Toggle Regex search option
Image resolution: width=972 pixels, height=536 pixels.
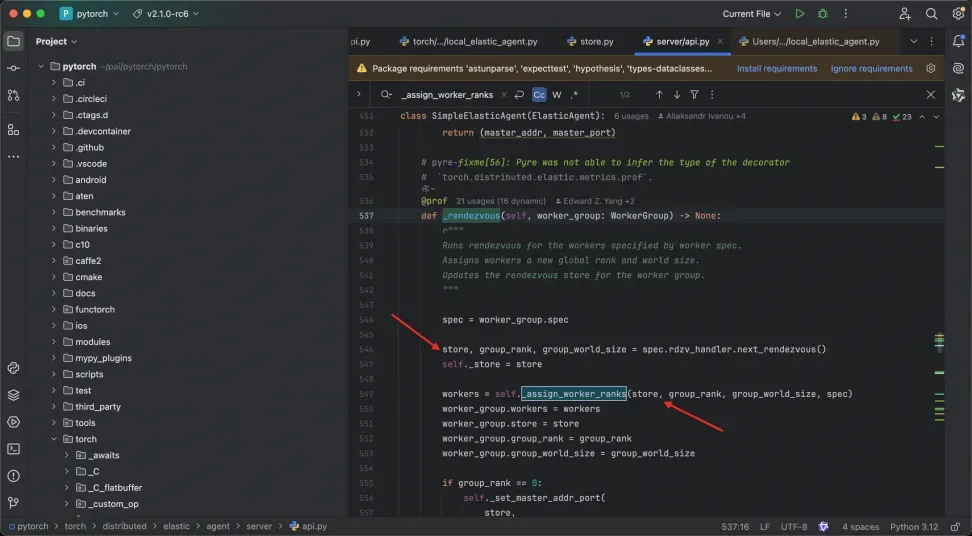point(575,95)
